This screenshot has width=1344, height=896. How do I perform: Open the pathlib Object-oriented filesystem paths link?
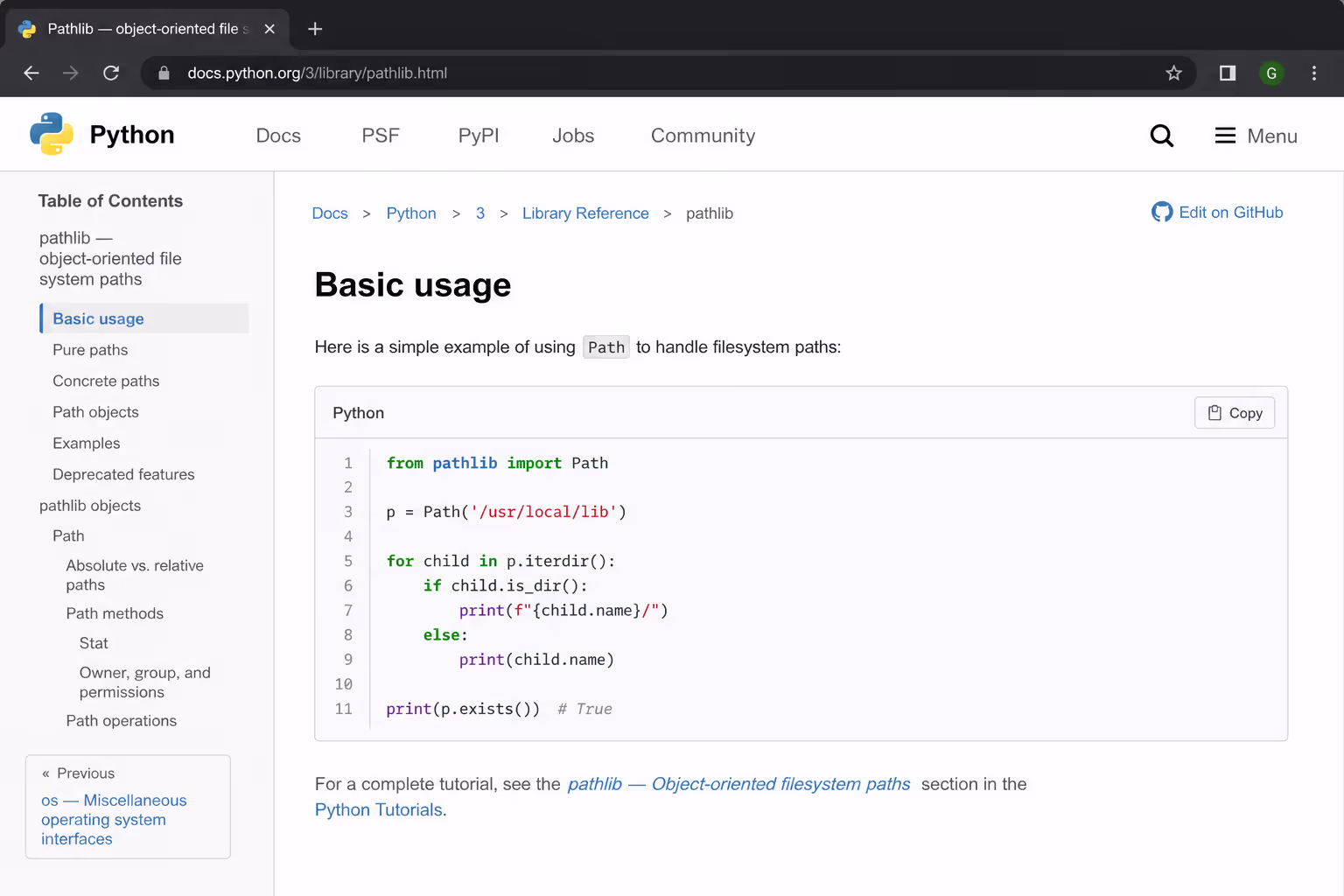[x=738, y=784]
